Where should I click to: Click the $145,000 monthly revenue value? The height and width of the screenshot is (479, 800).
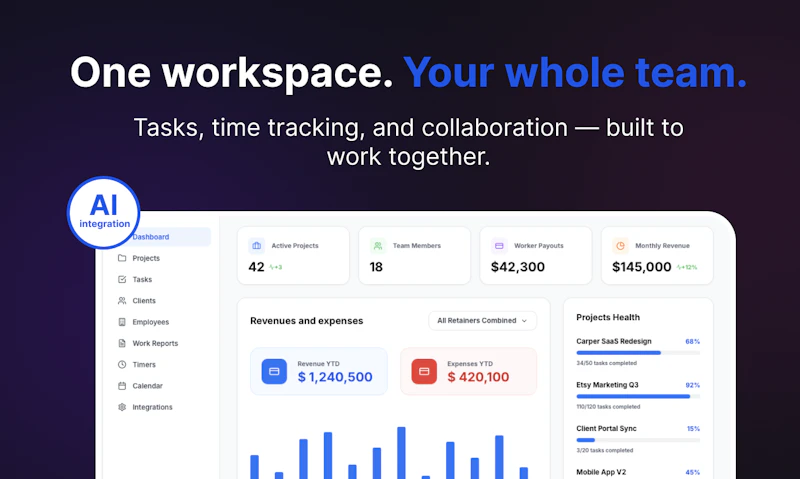pos(642,267)
